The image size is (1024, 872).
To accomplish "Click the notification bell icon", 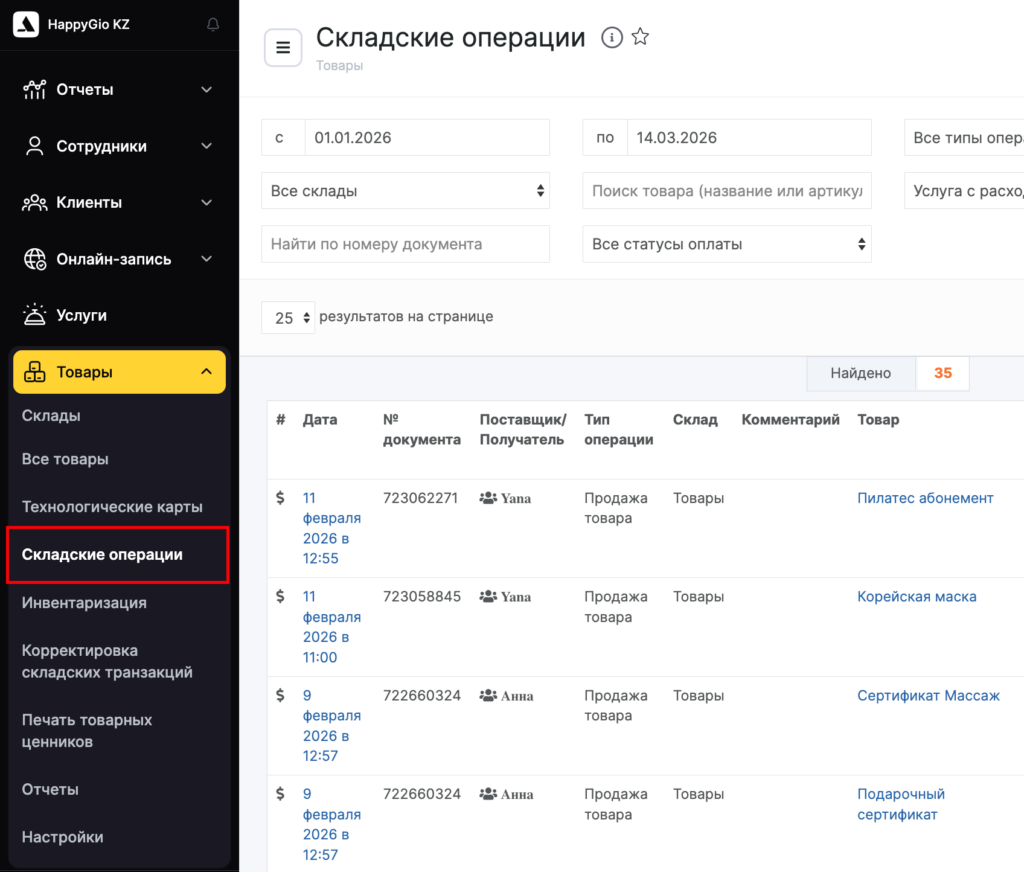I will click(x=213, y=25).
